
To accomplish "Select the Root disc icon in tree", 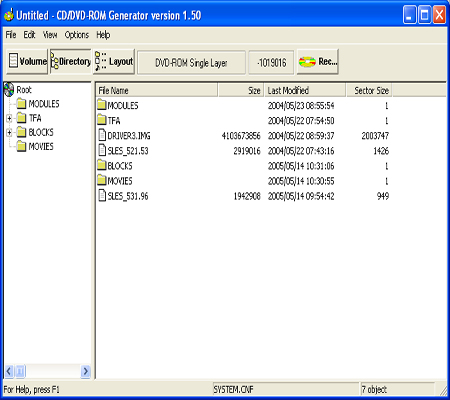I will coord(9,89).
